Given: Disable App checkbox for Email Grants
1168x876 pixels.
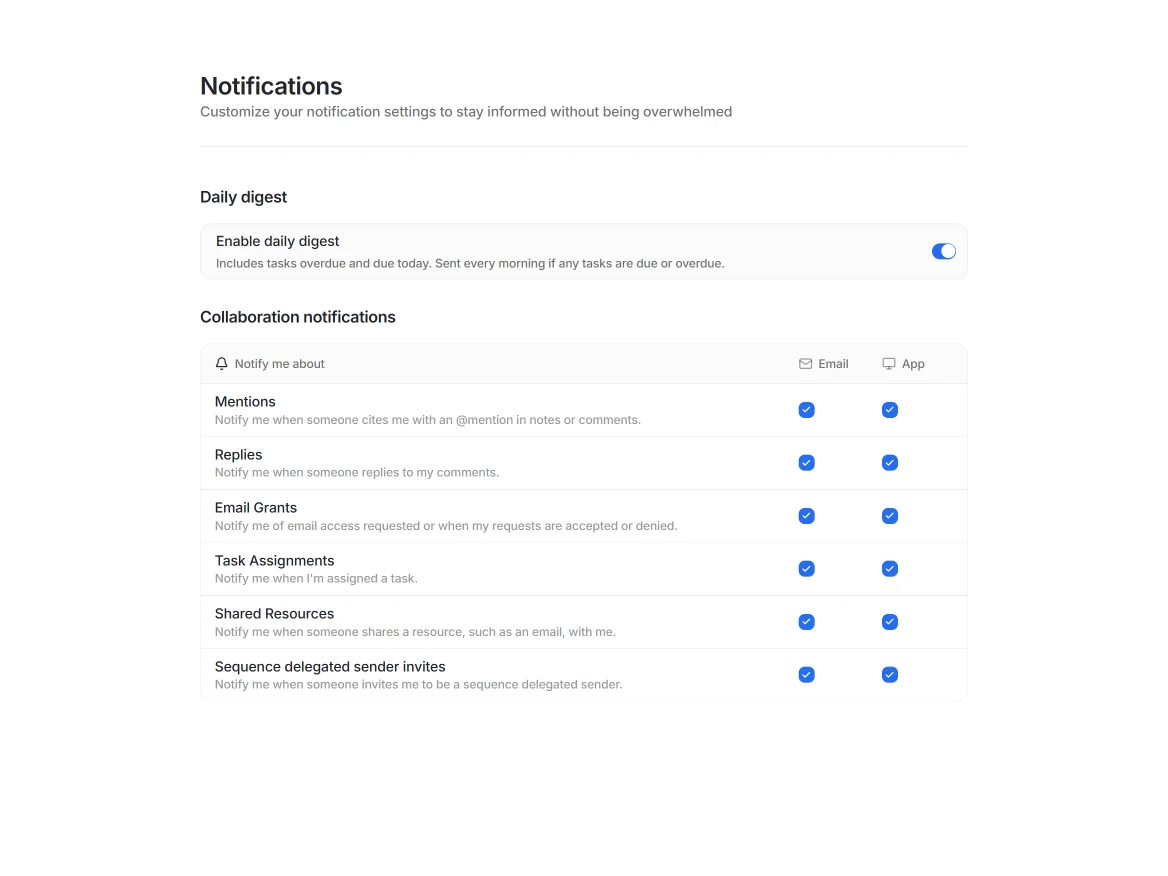Looking at the screenshot, I should (x=889, y=516).
